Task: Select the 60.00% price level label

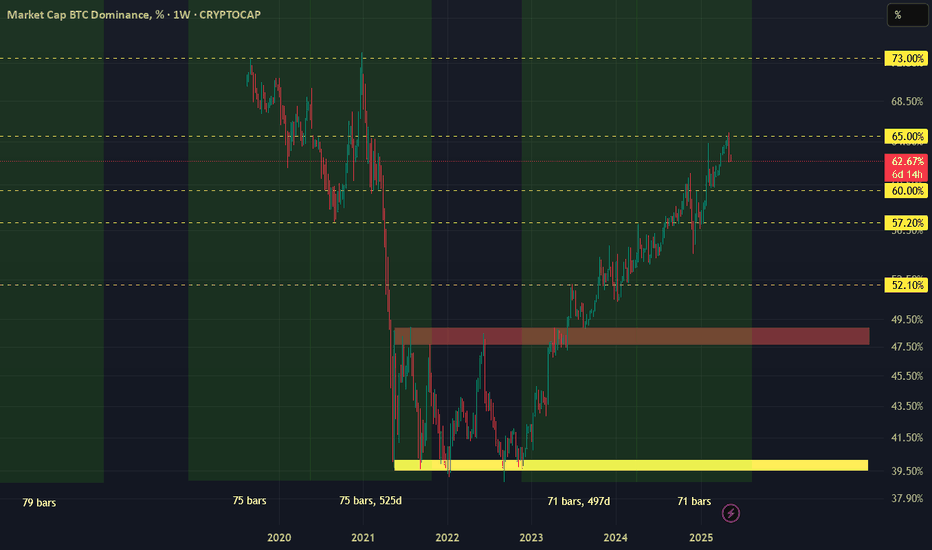Action: point(906,191)
